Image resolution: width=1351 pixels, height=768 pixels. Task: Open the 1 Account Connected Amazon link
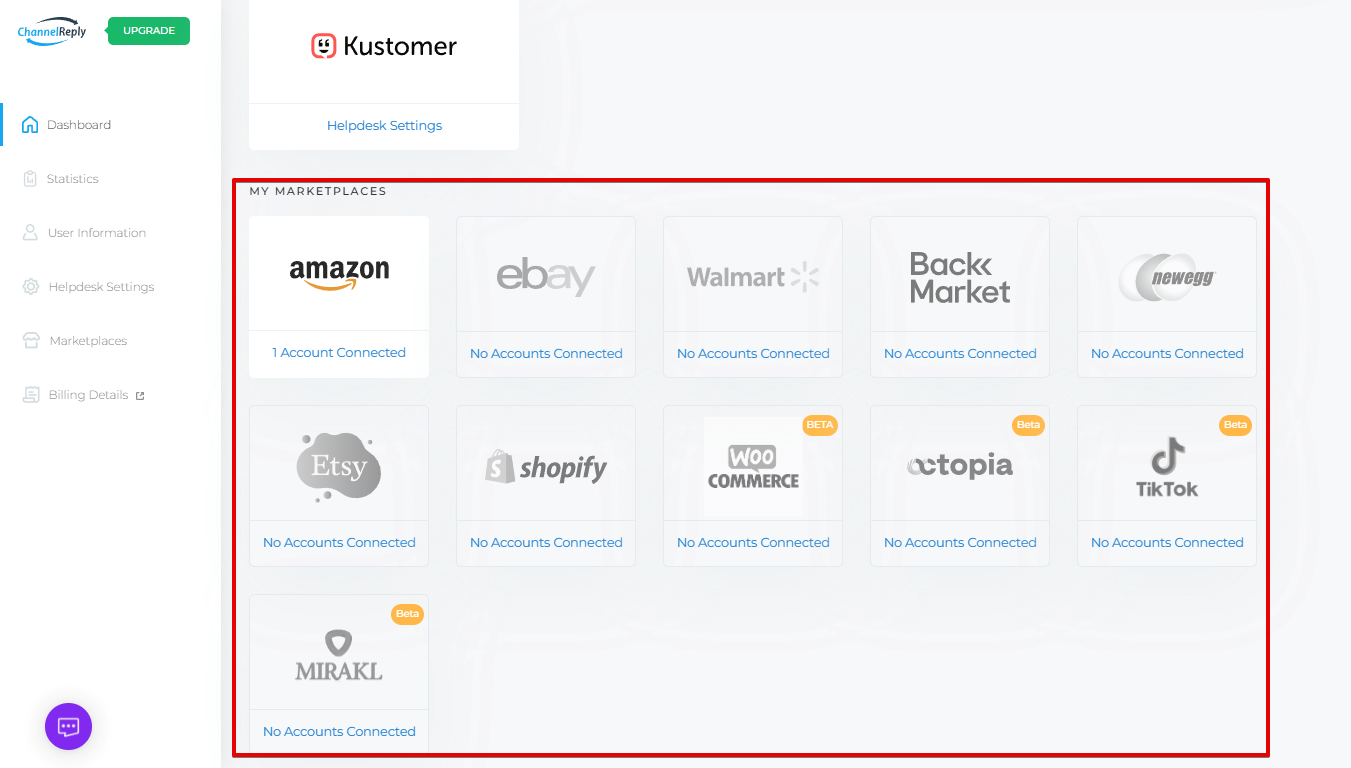tap(339, 353)
